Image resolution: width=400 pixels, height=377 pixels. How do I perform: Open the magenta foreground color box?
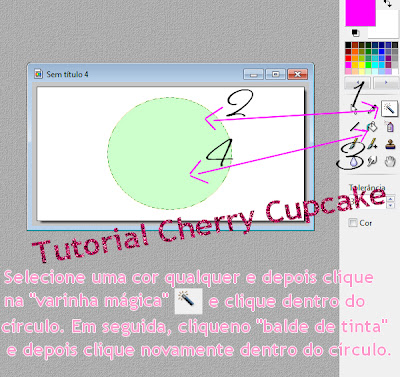[360, 13]
